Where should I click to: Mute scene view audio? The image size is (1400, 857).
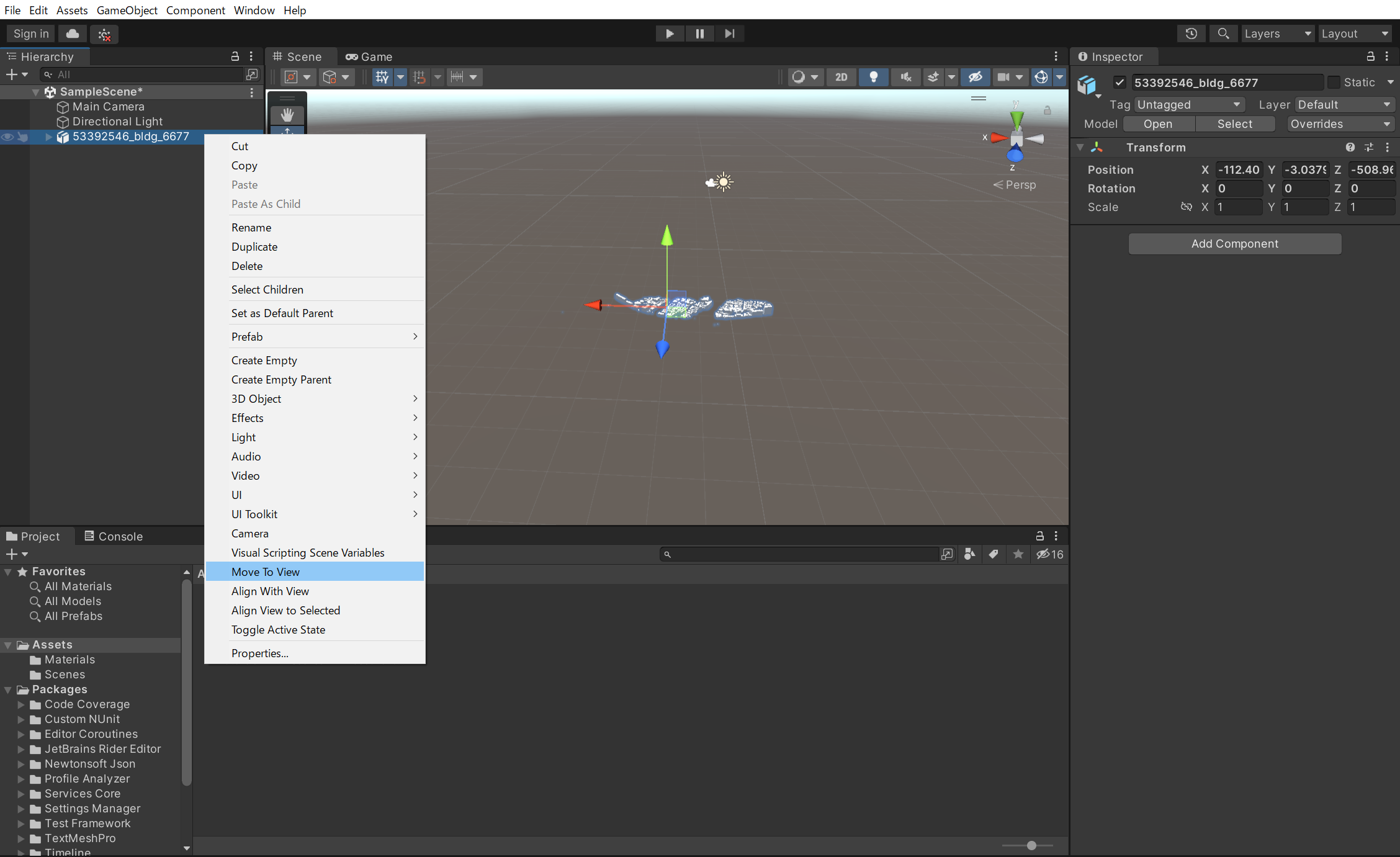click(x=905, y=77)
